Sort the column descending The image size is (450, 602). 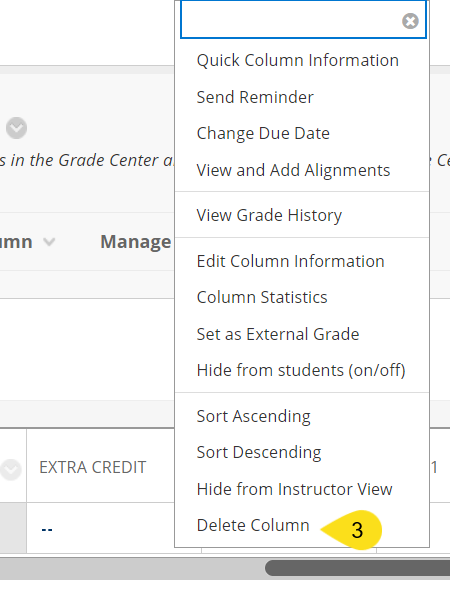point(259,453)
